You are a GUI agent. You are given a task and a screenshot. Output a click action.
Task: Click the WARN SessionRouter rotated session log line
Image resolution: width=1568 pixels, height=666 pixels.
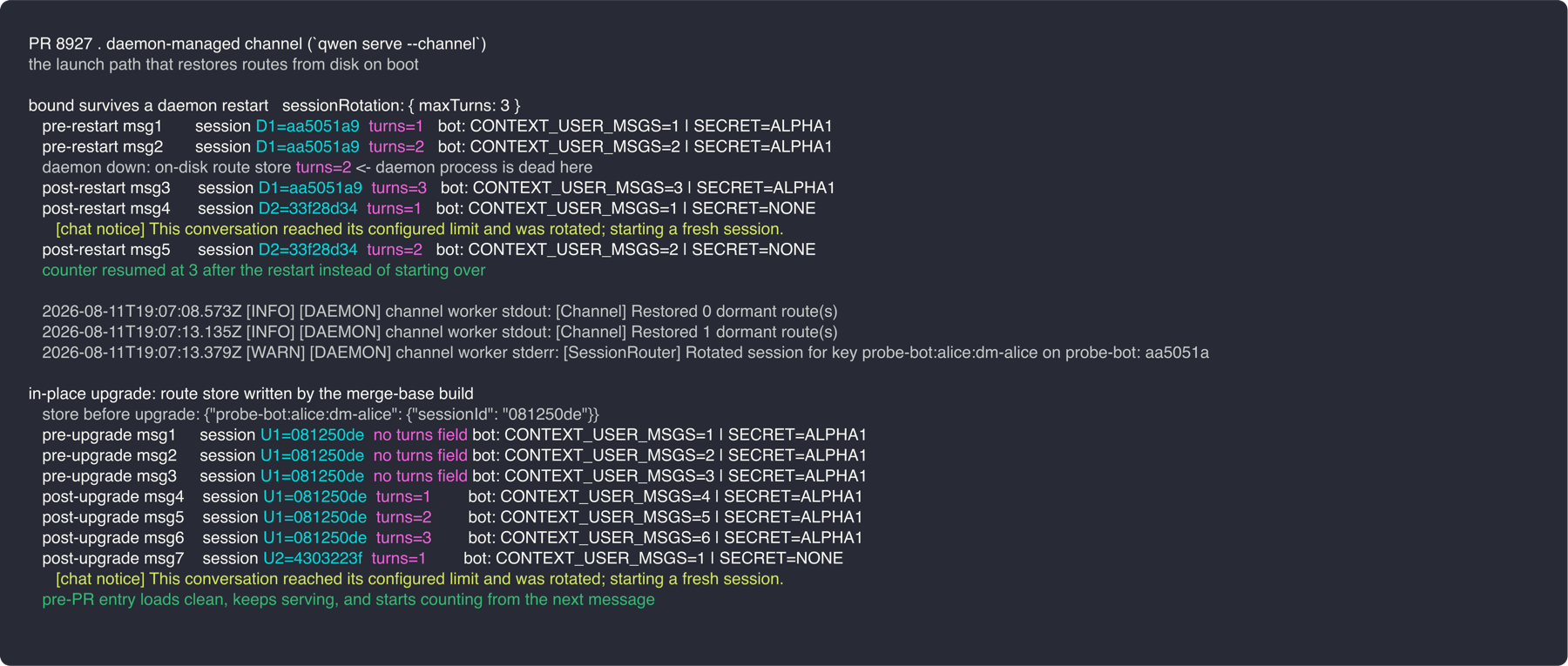coord(625,353)
